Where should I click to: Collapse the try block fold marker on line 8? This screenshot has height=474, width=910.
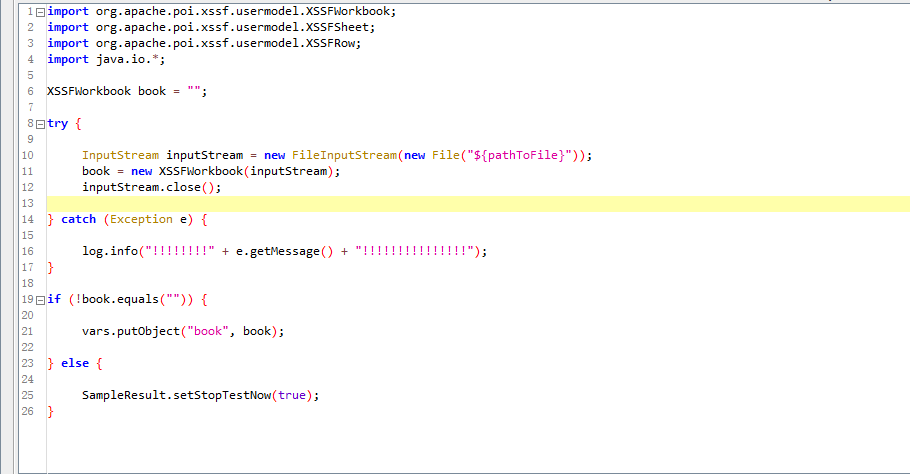pyautogui.click(x=41, y=124)
